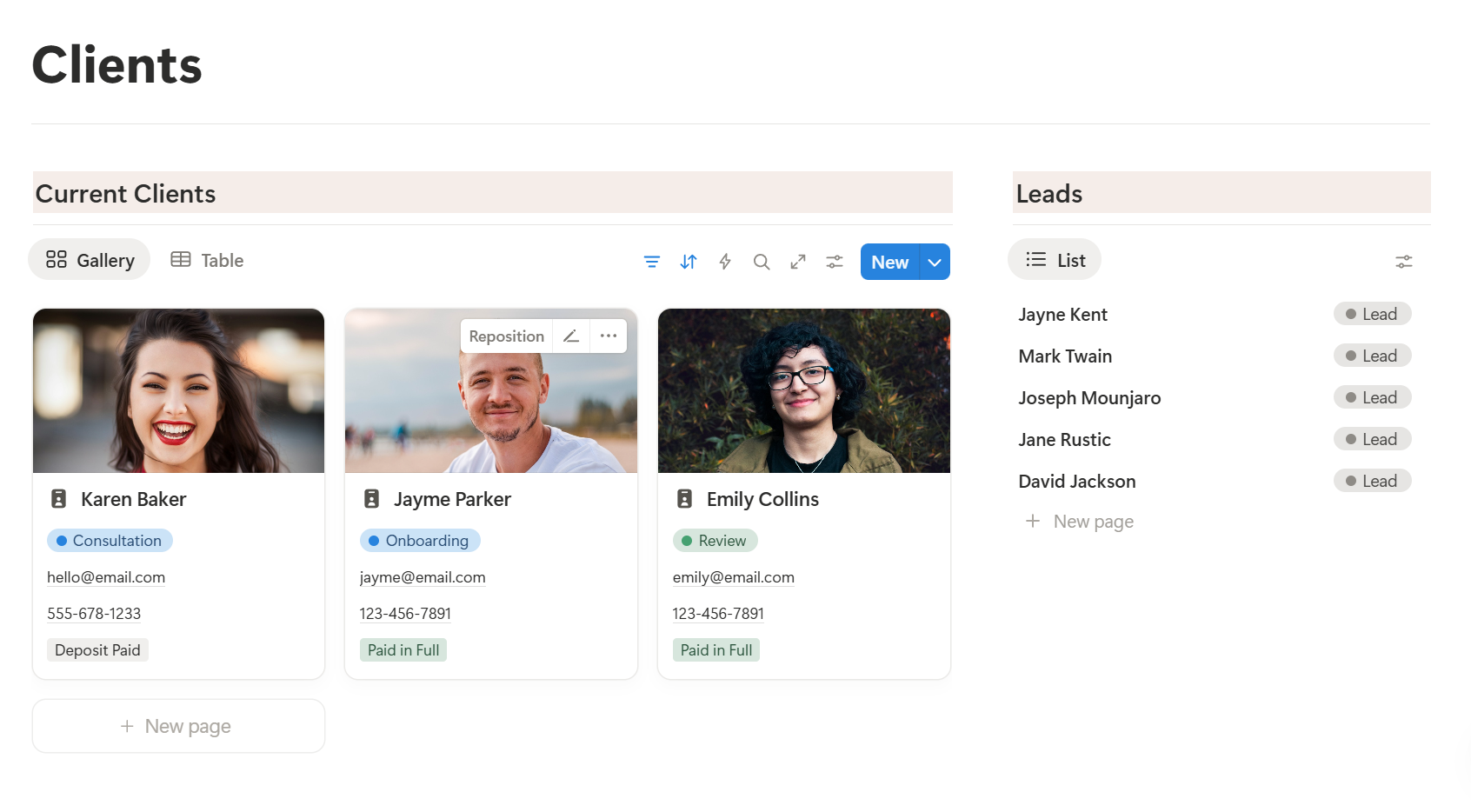Select the List view tab in Leads
Viewport: 1471px width, 812px height.
pyautogui.click(x=1055, y=260)
